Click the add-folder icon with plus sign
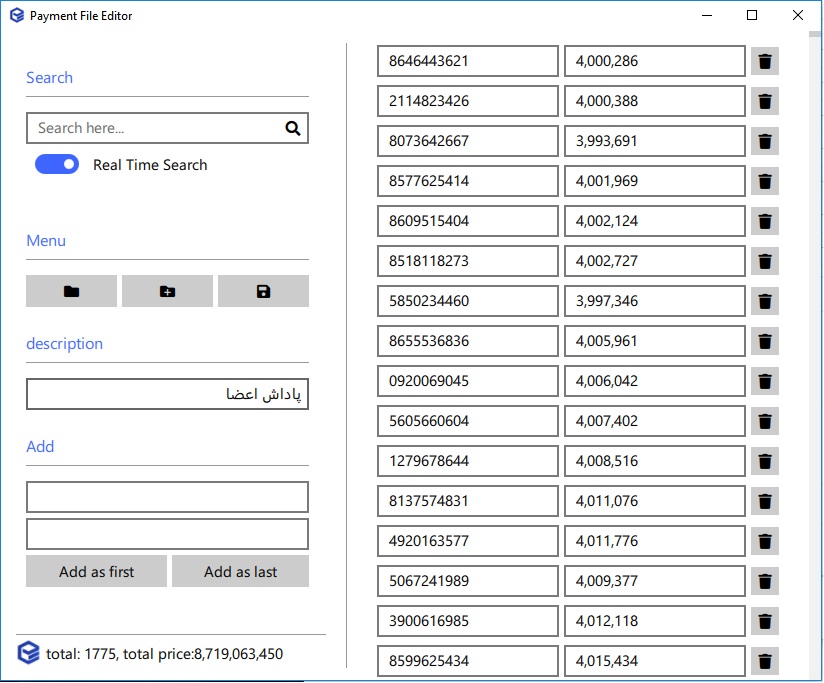824x683 pixels. click(167, 291)
